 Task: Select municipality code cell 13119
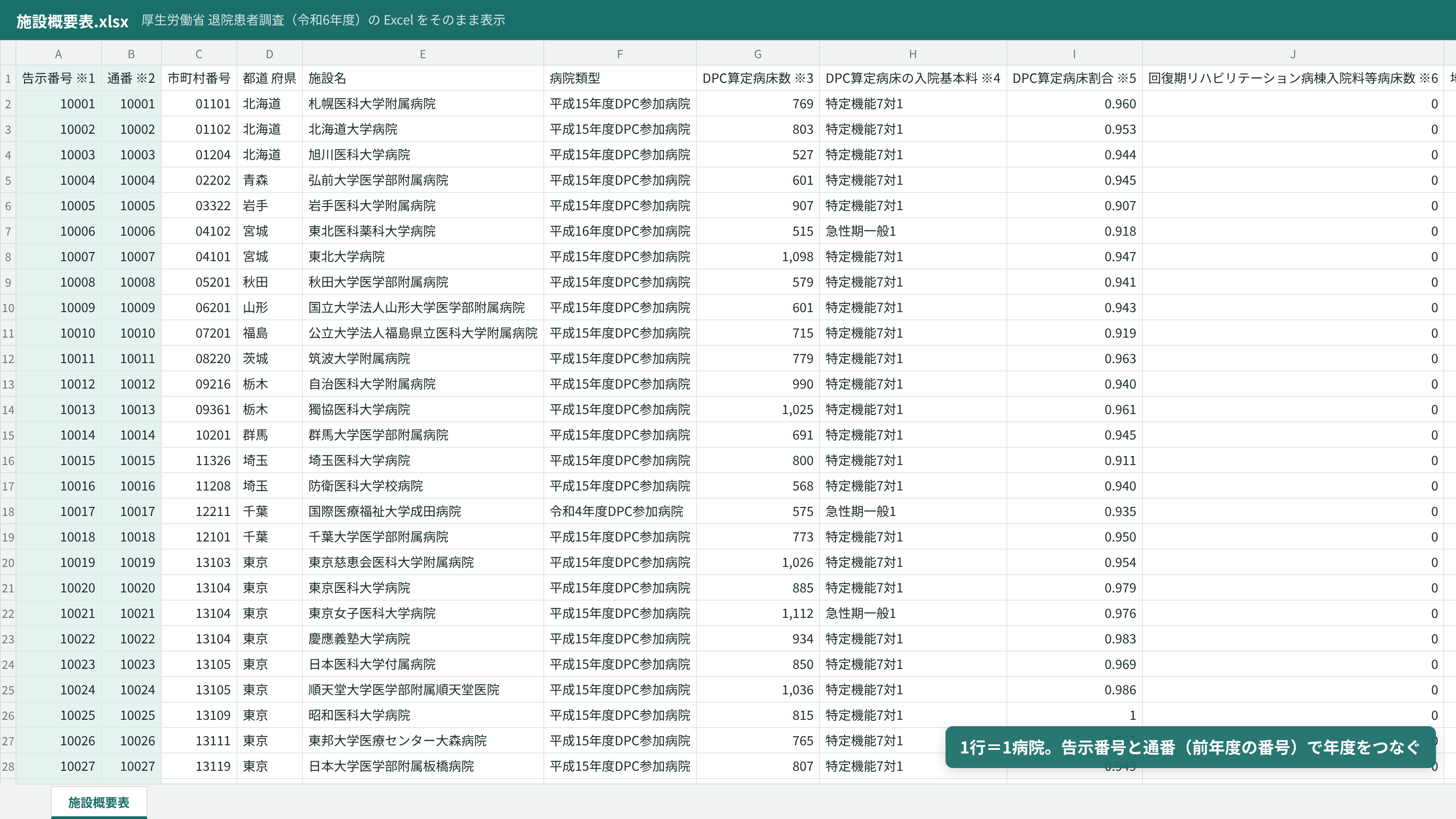point(199,766)
